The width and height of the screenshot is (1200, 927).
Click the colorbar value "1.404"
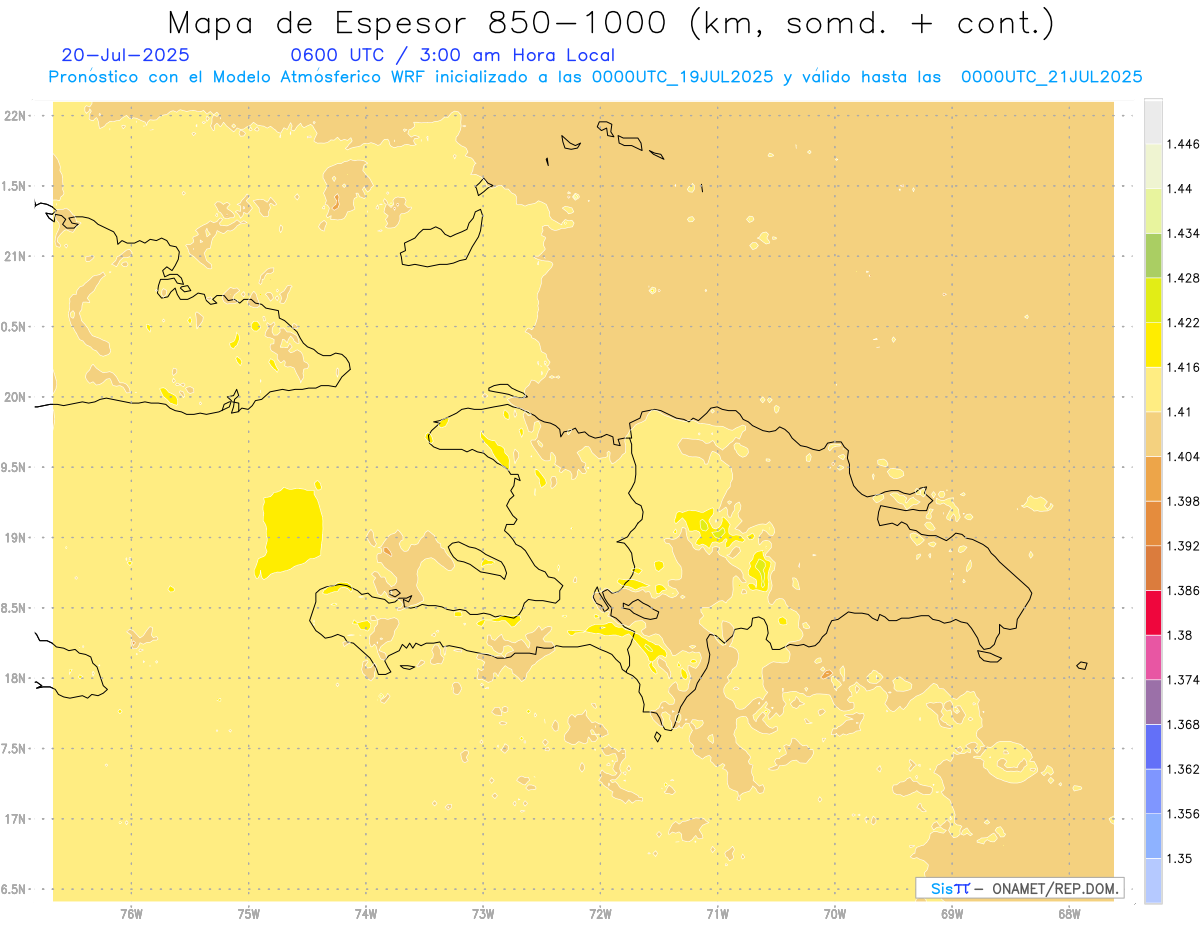pos(1183,456)
